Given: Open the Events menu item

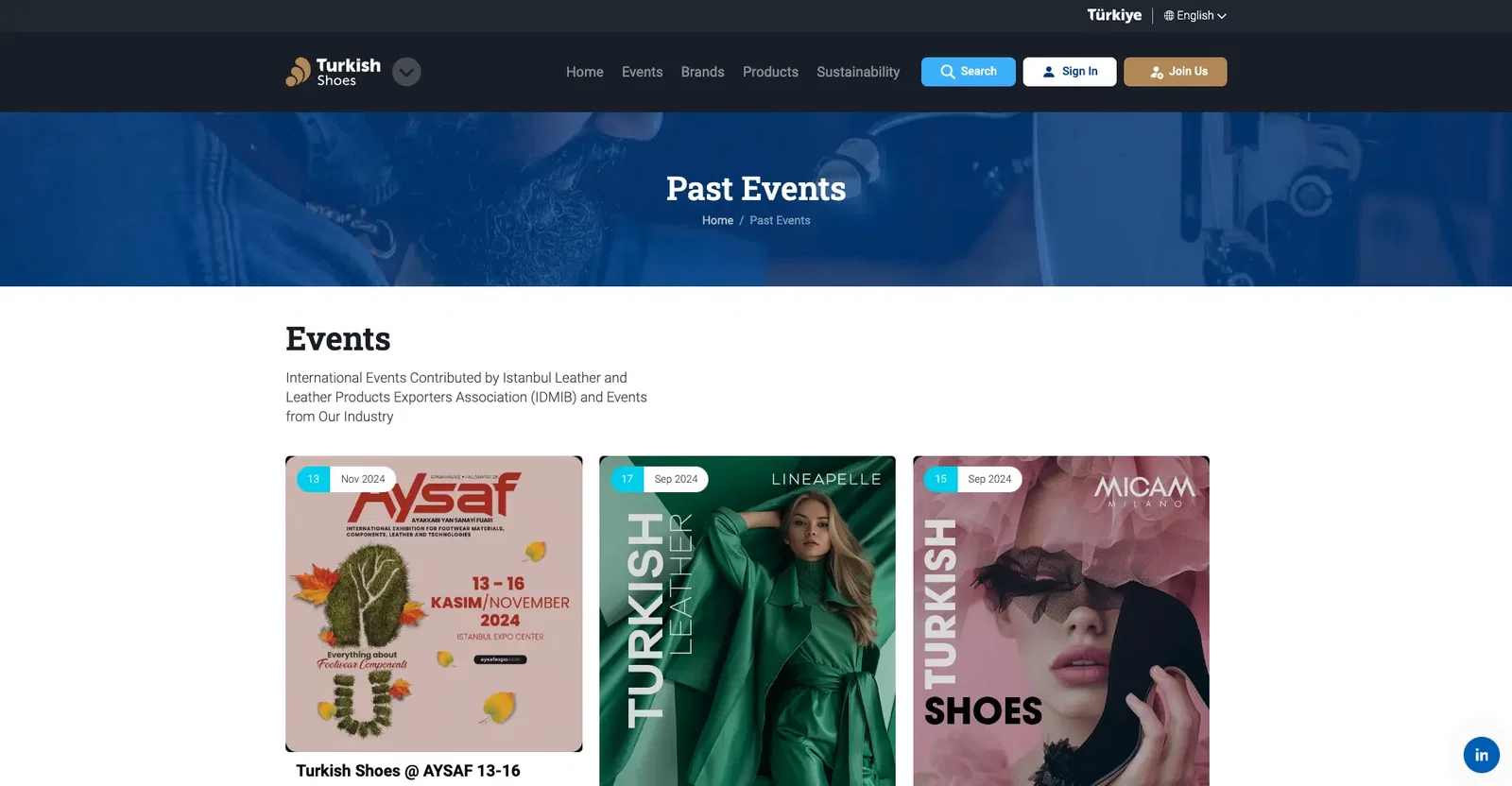Looking at the screenshot, I should click(x=643, y=72).
